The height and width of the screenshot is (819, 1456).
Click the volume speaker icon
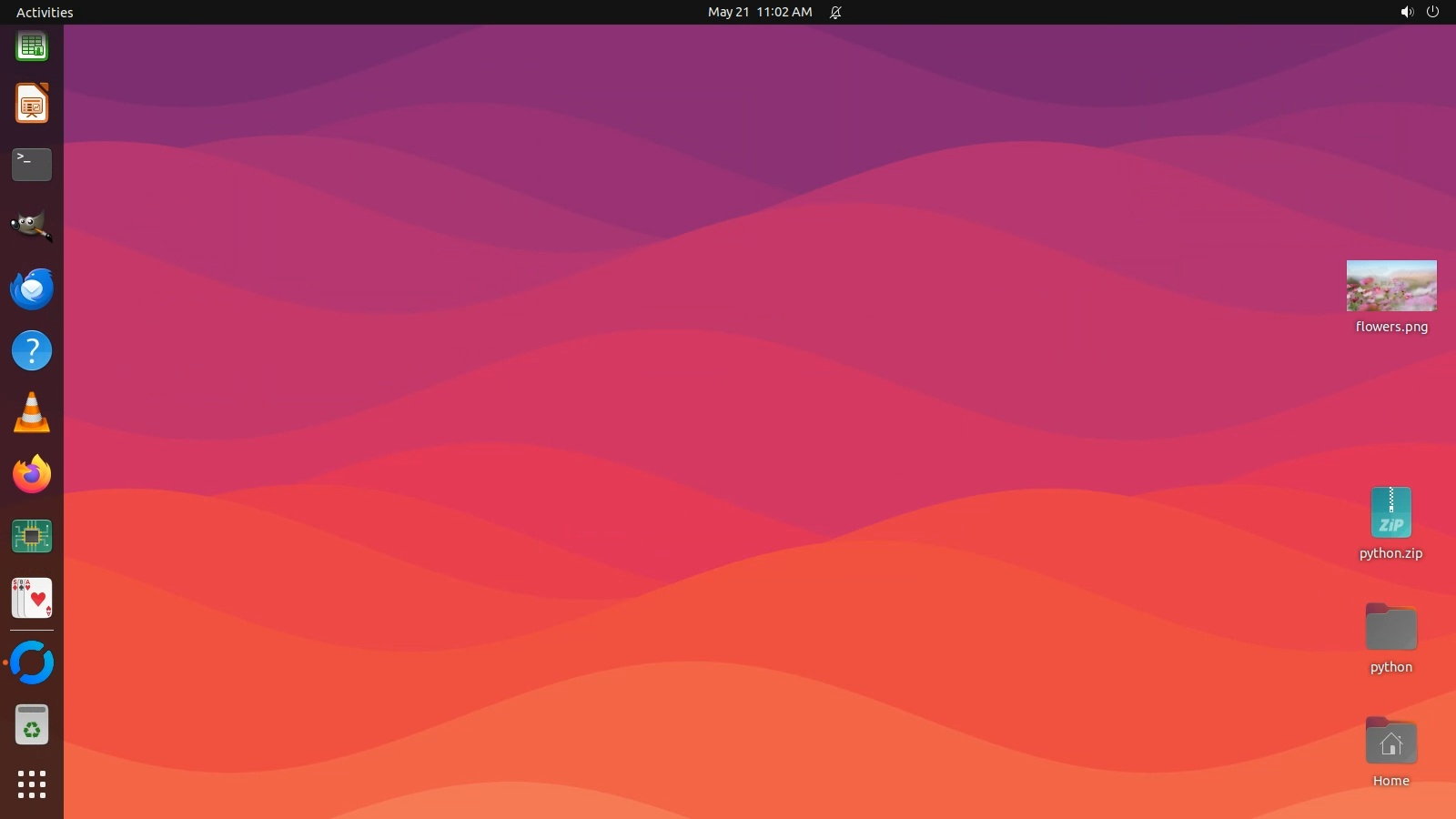tap(1407, 12)
